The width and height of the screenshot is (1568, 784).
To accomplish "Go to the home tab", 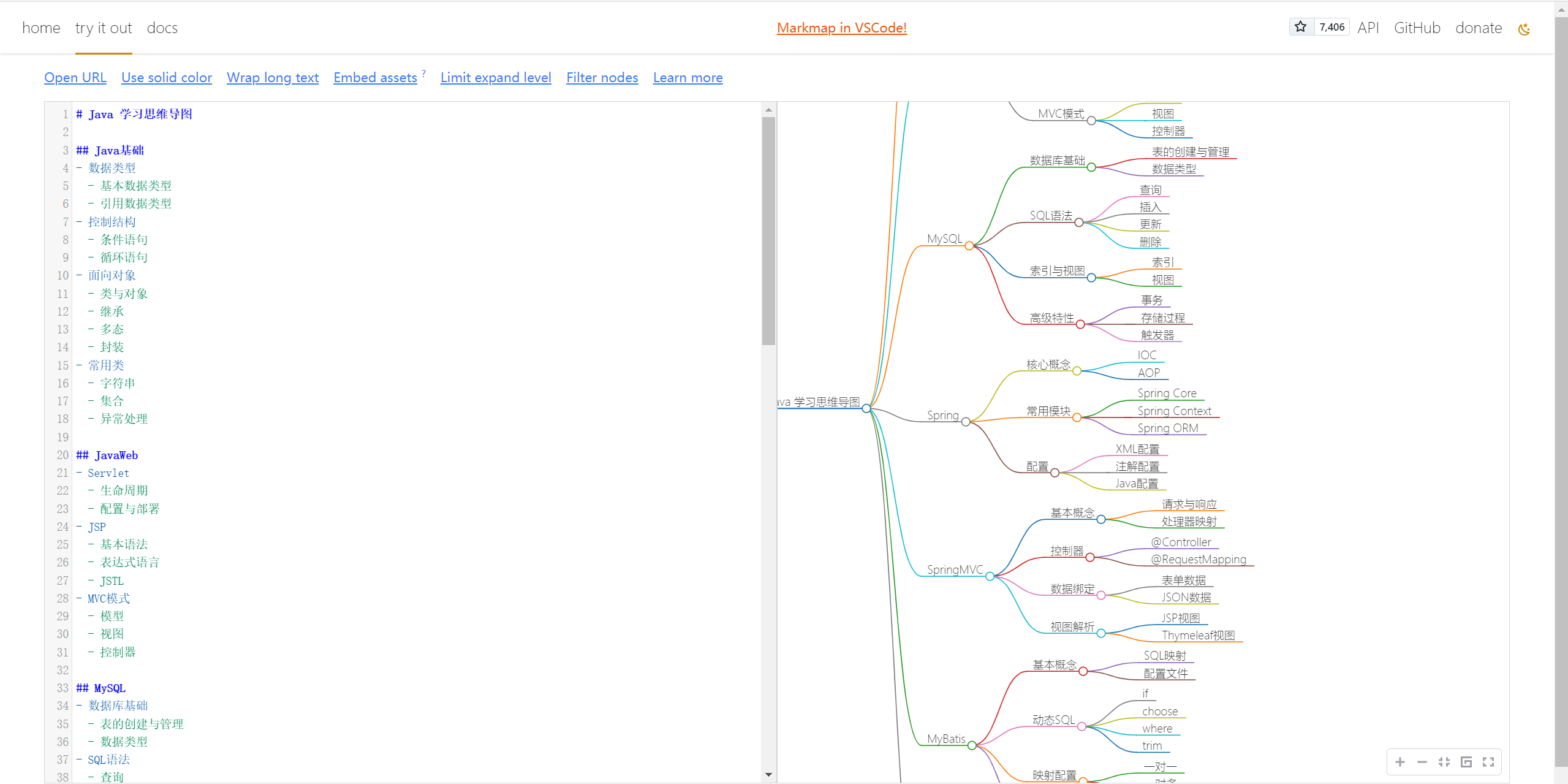I will click(41, 28).
